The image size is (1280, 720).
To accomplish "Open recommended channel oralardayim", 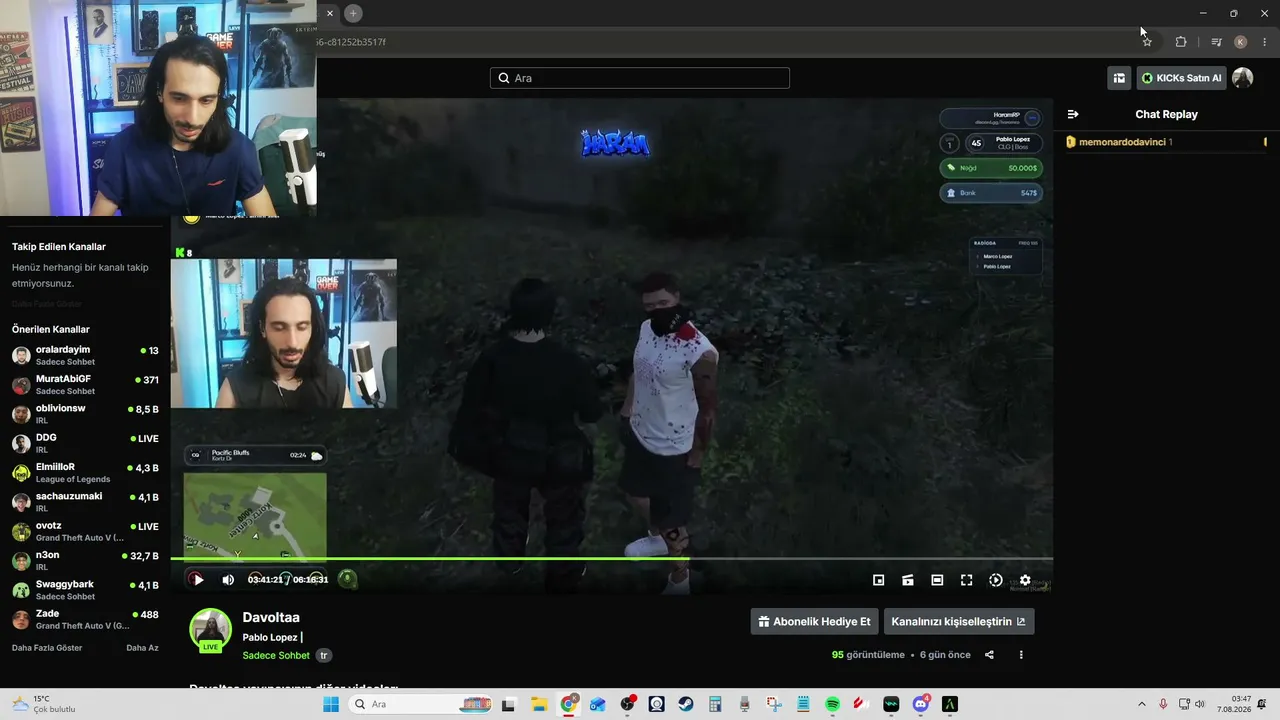I will point(85,355).
